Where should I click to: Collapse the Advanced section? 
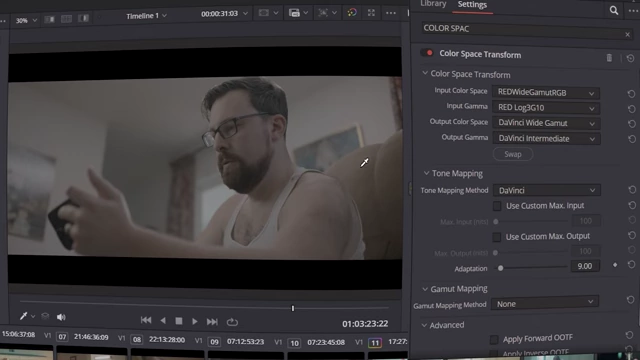pyautogui.click(x=424, y=325)
